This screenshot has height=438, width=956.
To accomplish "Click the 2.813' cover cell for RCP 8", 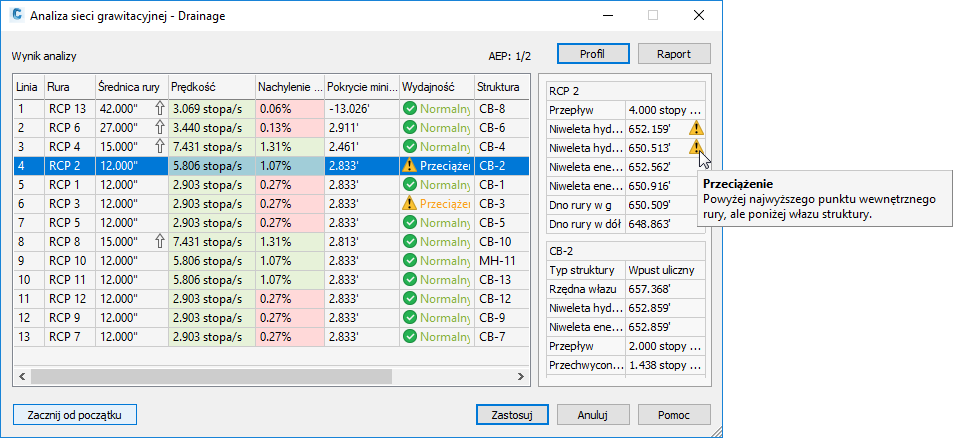I will pos(362,242).
